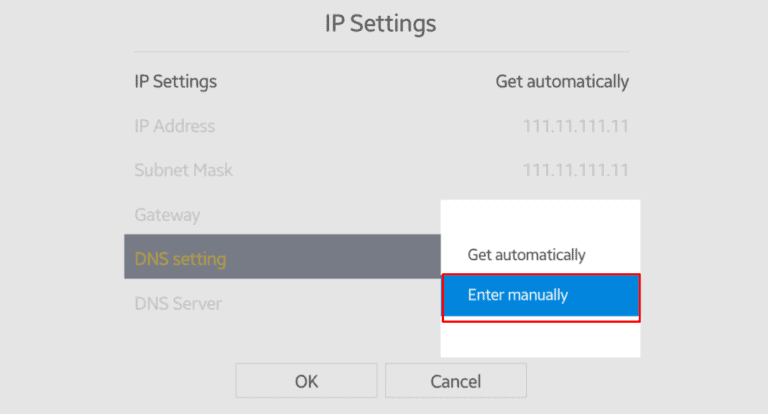Click the Cancel button
The width and height of the screenshot is (768, 414).
point(455,381)
